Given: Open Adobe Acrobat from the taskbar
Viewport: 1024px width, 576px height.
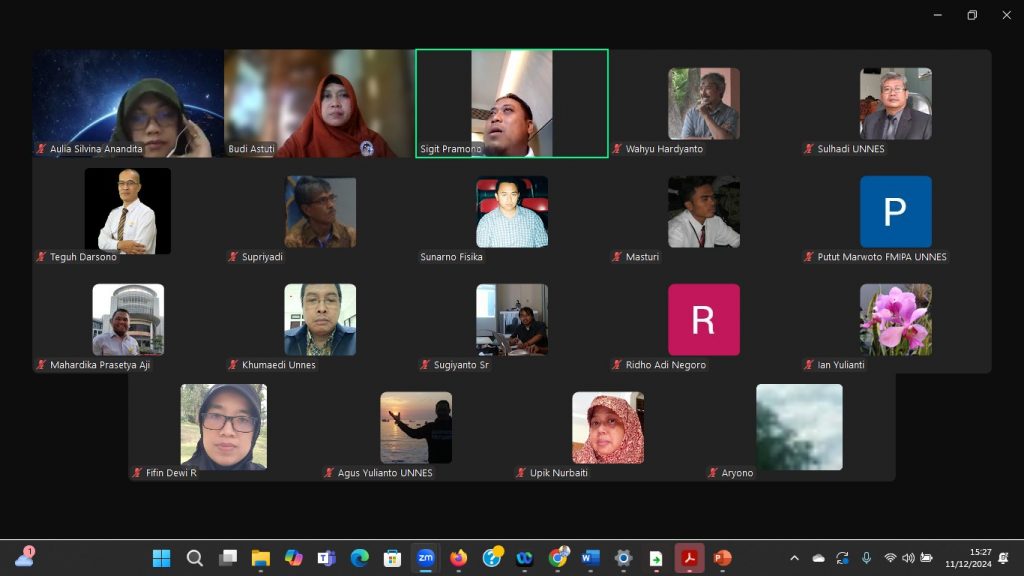Looking at the screenshot, I should pyautogui.click(x=689, y=558).
